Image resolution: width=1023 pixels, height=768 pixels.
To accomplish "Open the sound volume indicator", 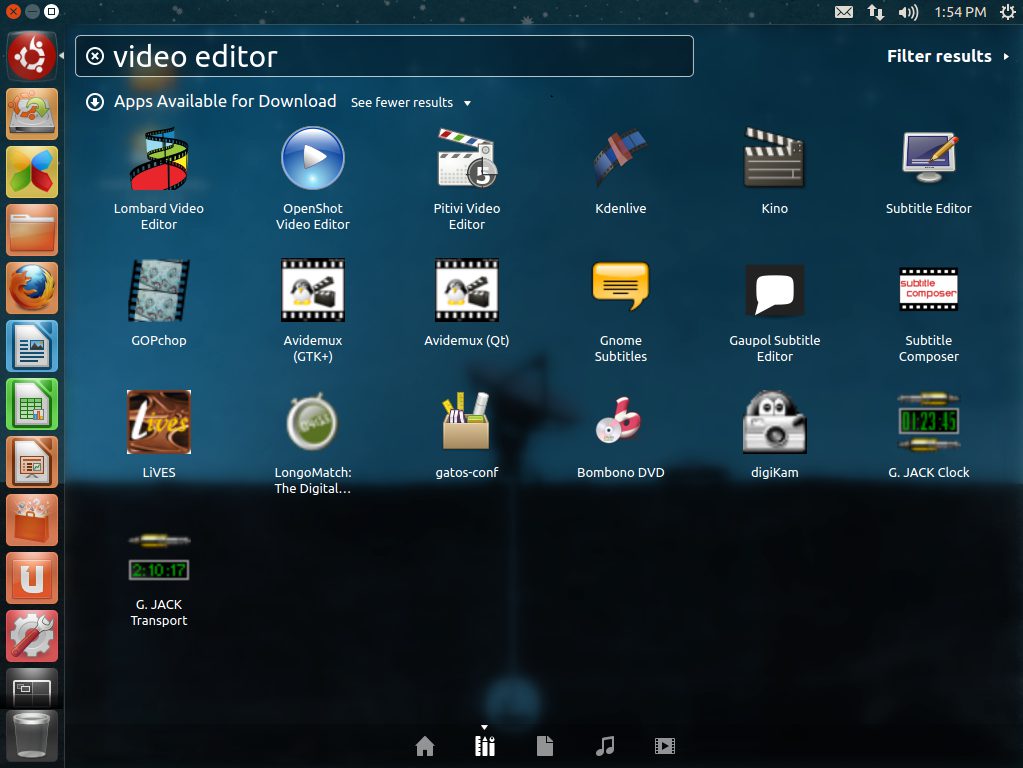I will pyautogui.click(x=908, y=12).
